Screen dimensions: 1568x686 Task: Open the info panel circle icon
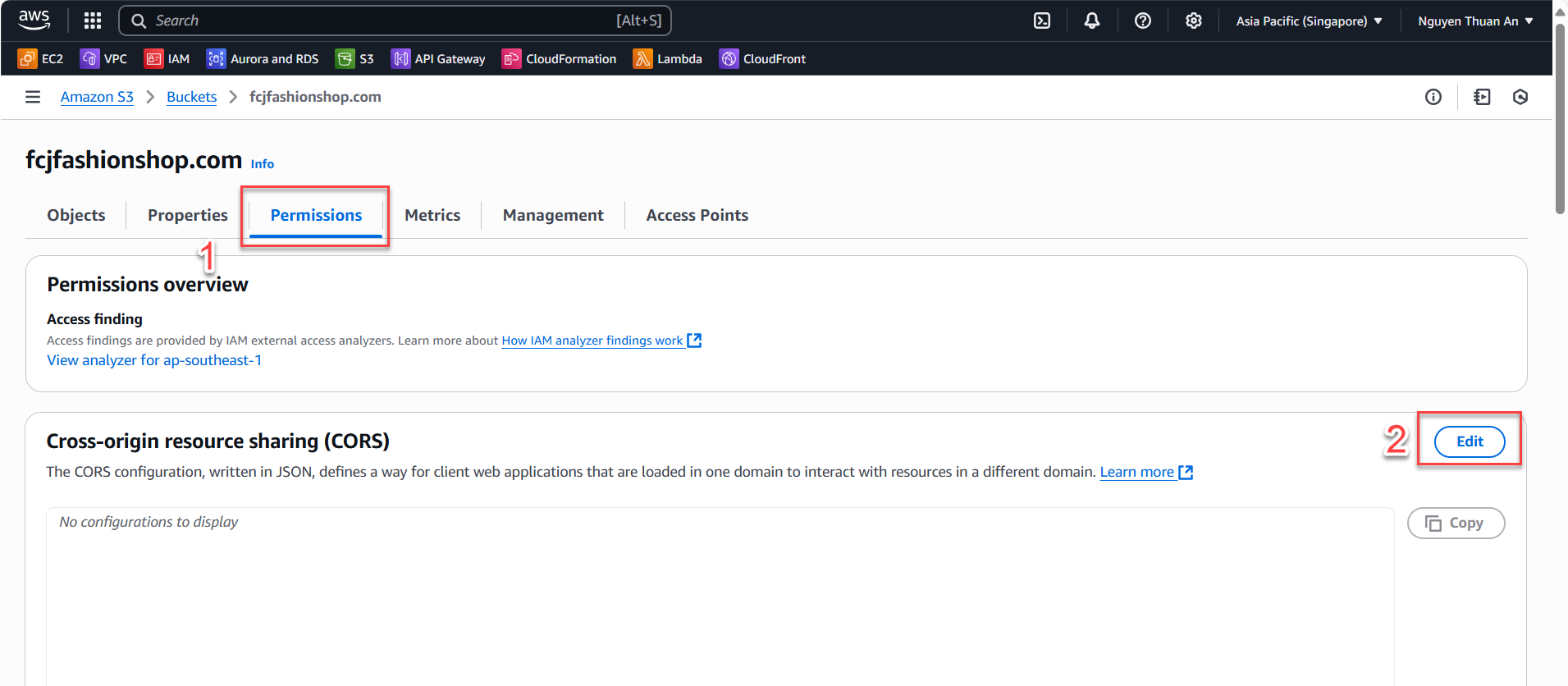click(x=1433, y=97)
